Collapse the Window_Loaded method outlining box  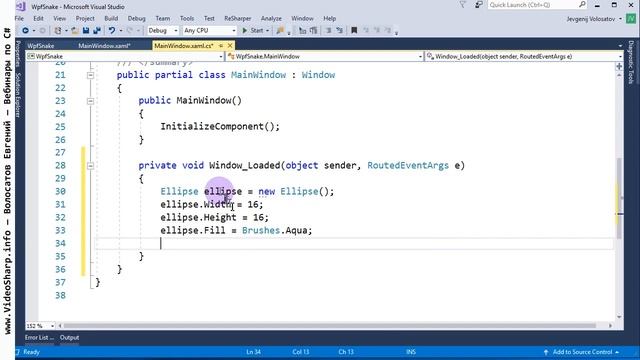[x=91, y=166]
